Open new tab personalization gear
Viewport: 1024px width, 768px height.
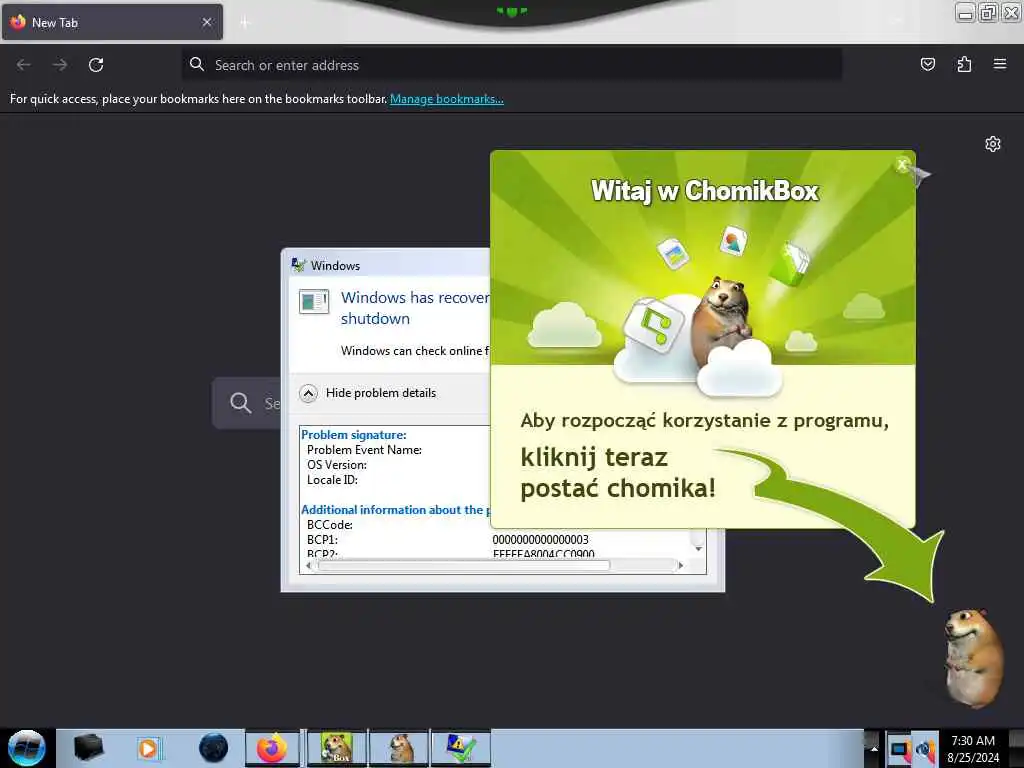[x=993, y=144]
